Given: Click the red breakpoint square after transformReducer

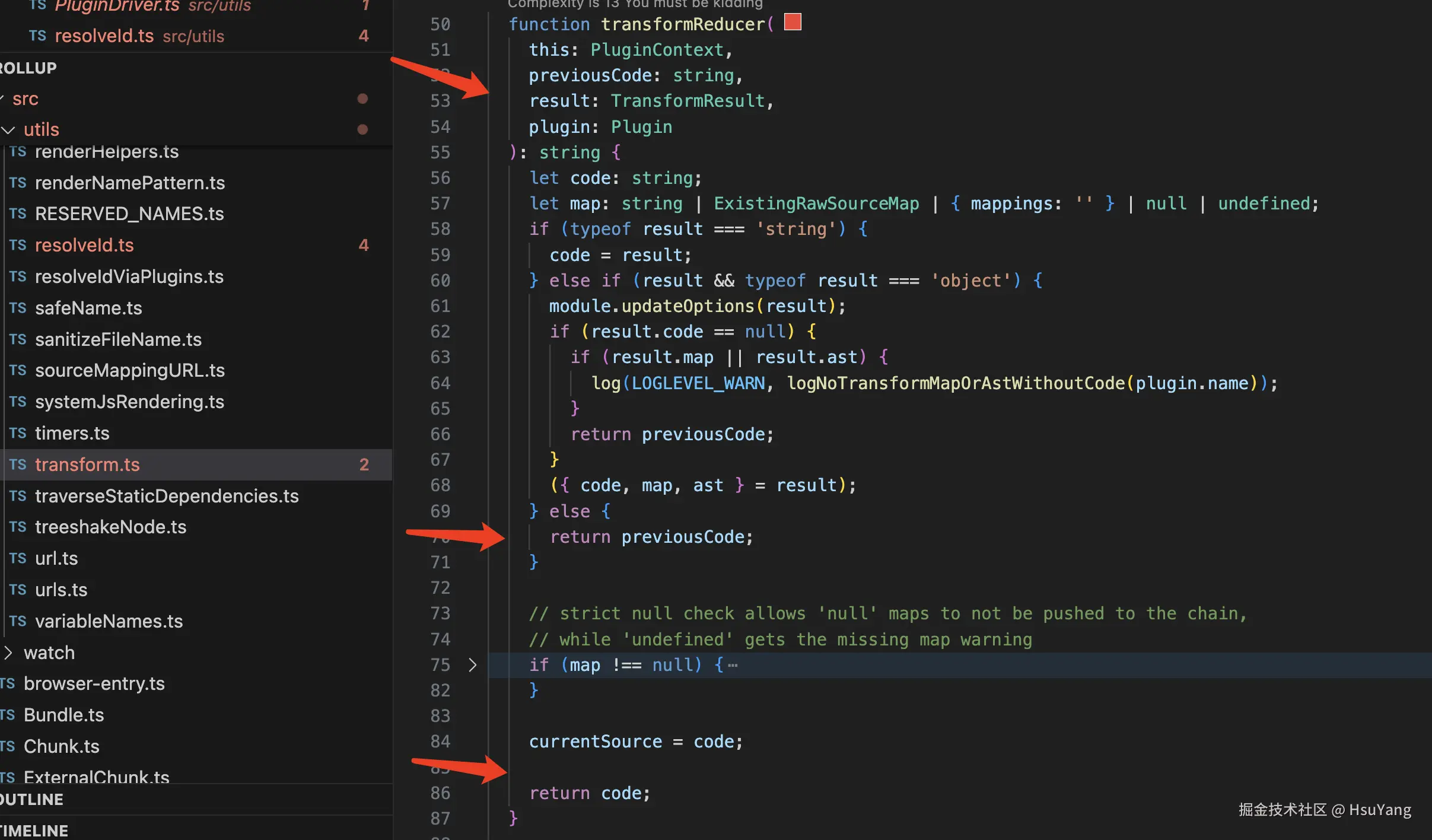Looking at the screenshot, I should tap(793, 22).
